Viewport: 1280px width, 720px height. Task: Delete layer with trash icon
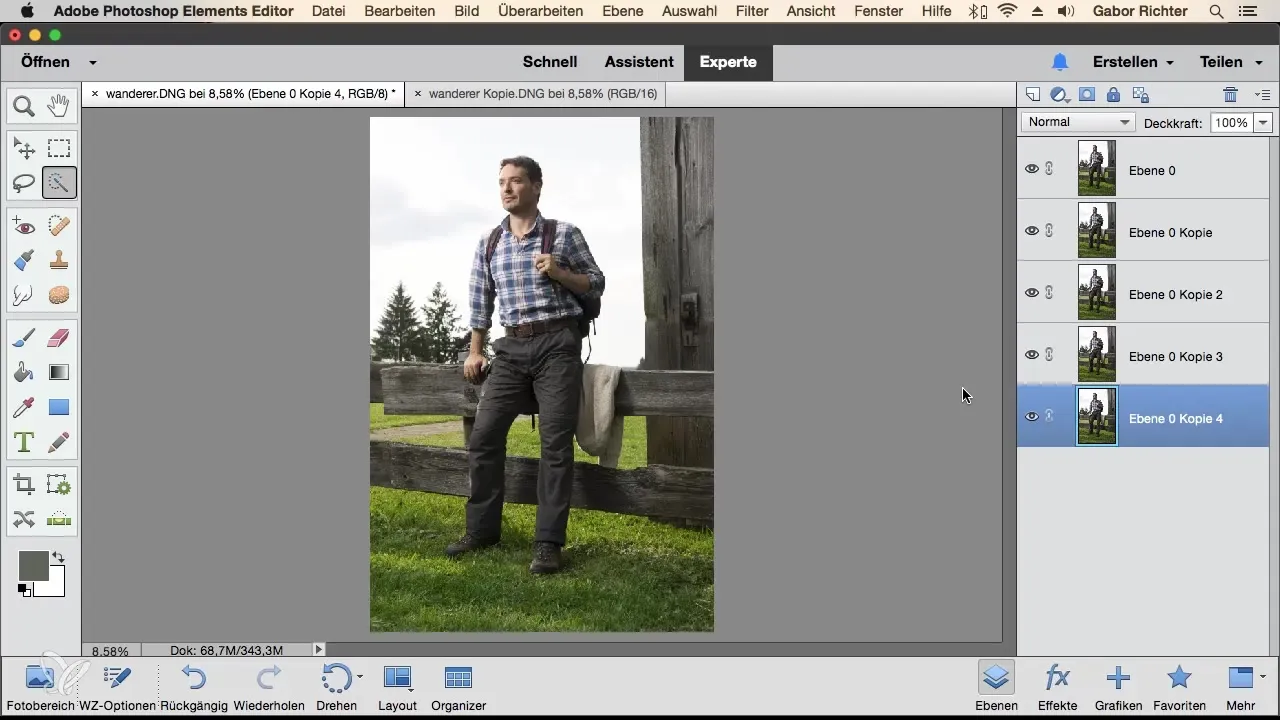[x=1231, y=95]
